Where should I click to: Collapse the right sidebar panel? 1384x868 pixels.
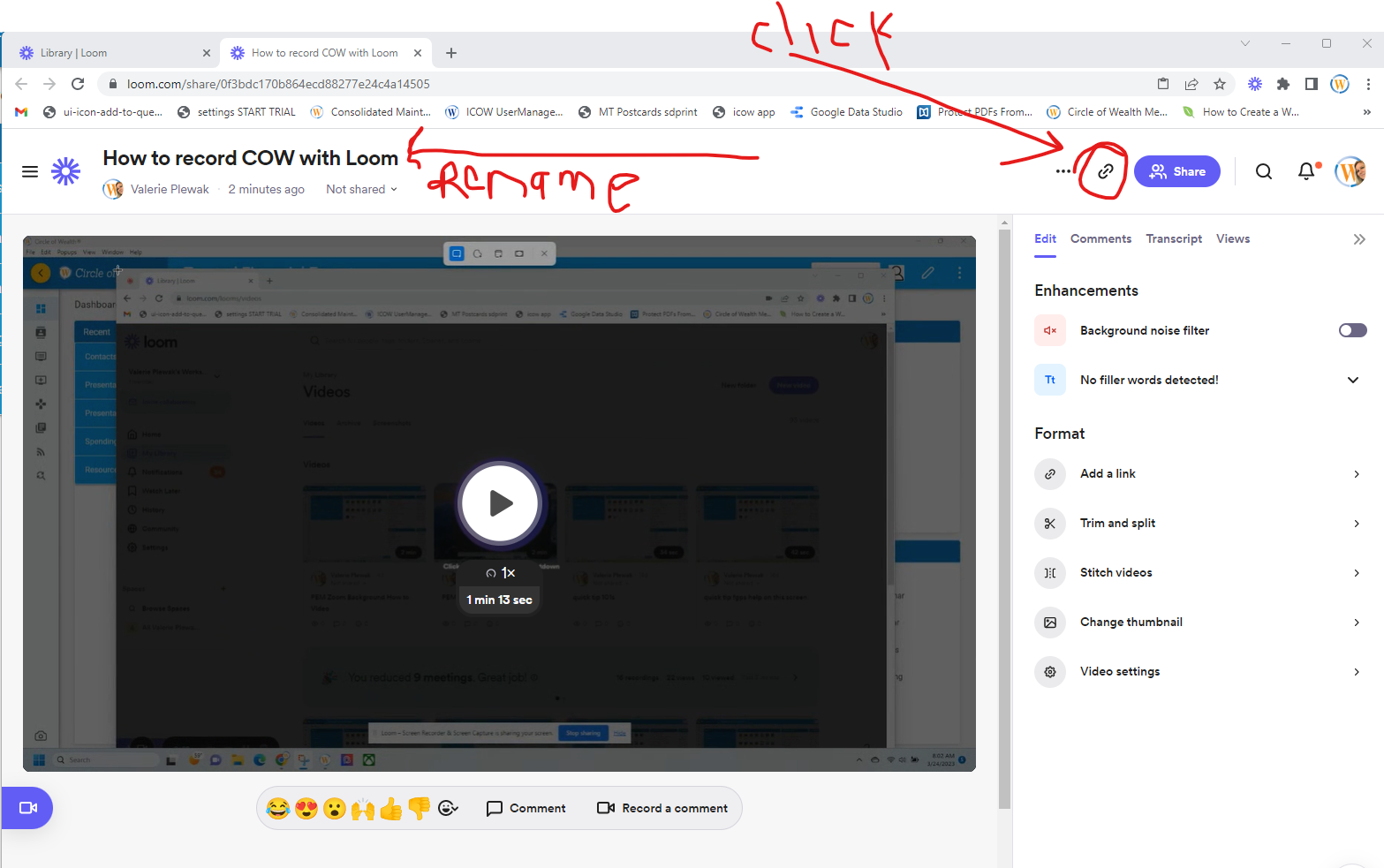tap(1359, 239)
